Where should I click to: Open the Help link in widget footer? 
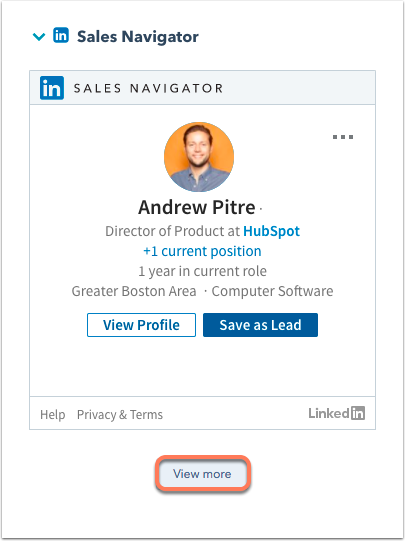tap(52, 414)
